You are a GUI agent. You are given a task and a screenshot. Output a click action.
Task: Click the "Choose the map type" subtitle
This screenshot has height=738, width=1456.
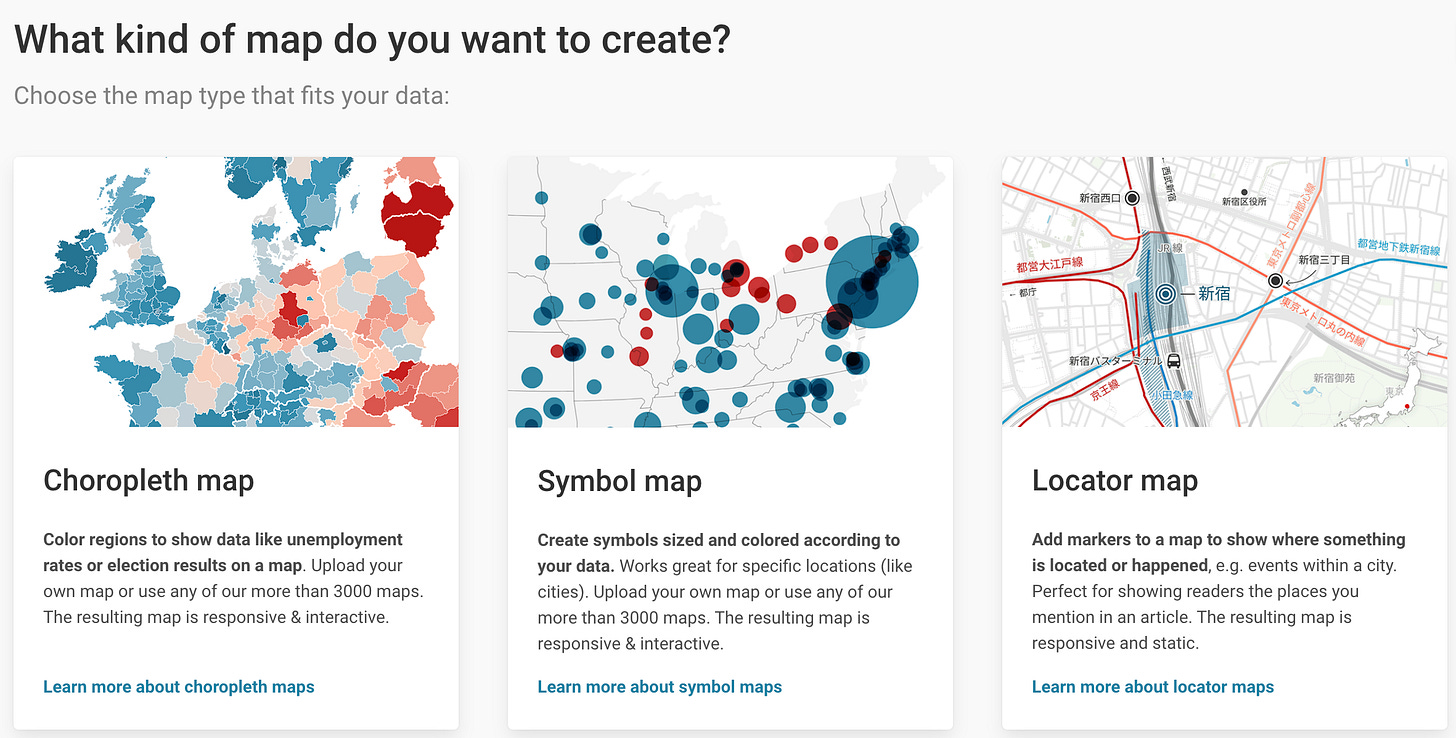[x=230, y=95]
